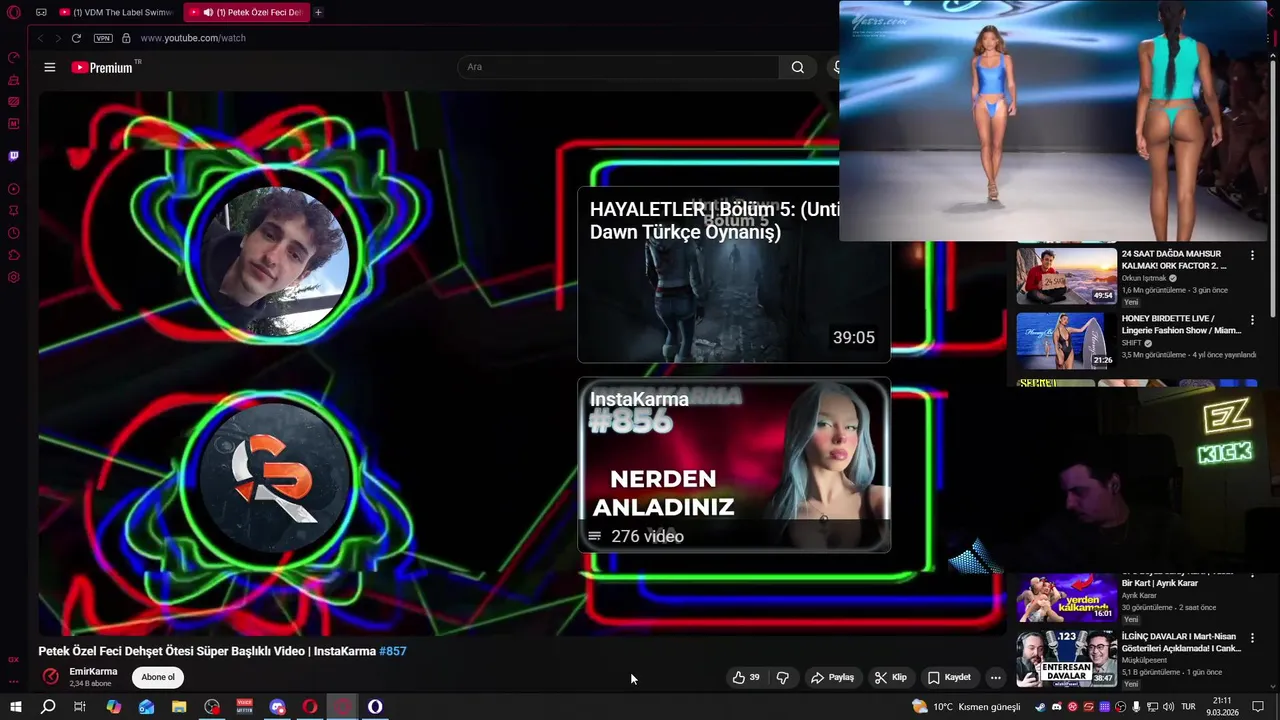Screen dimensions: 1280x720
Task: Open sidebar history clock icon
Action: click(x=14, y=233)
